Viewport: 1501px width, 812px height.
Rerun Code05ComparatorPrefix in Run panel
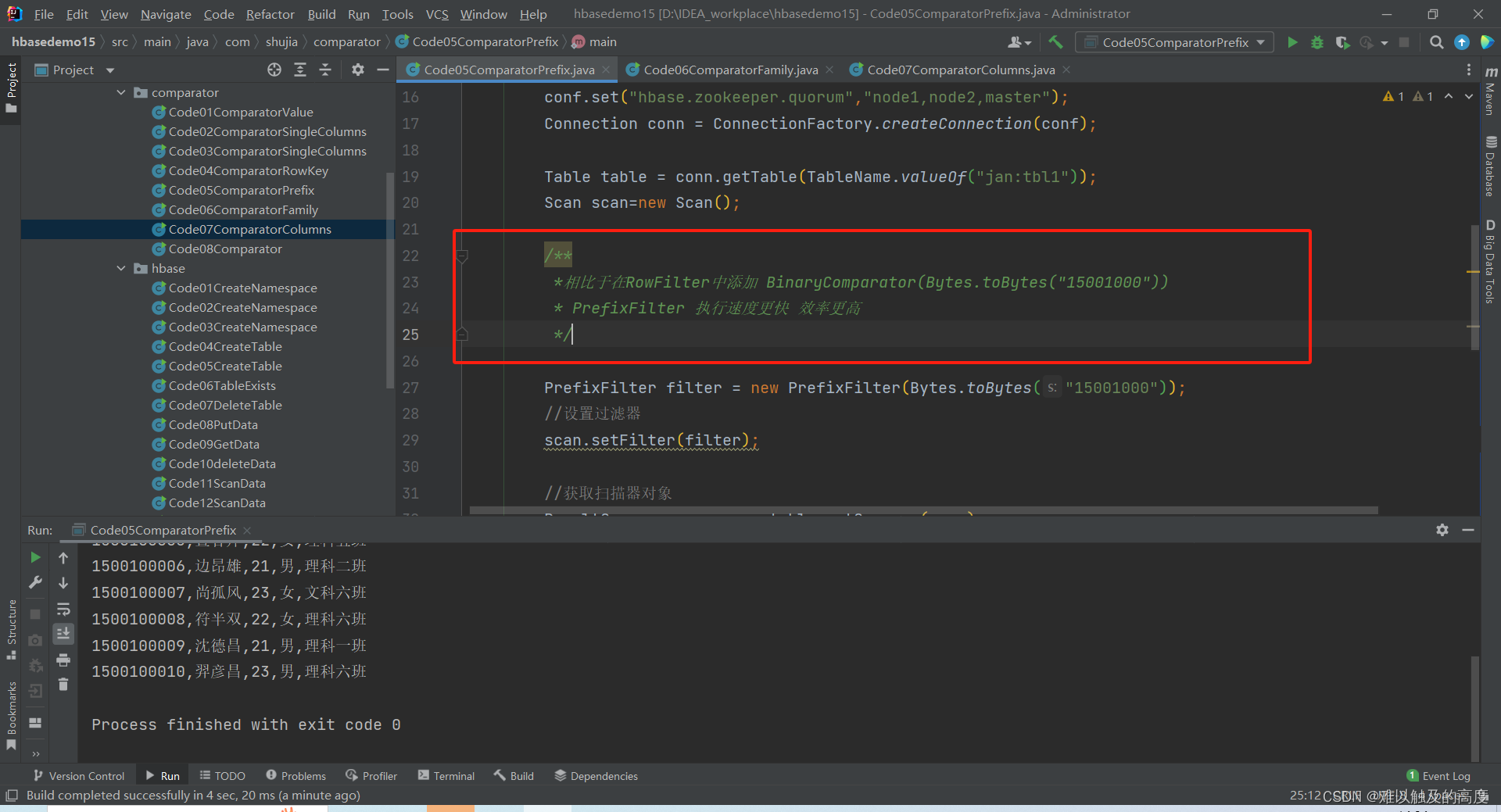[x=35, y=557]
